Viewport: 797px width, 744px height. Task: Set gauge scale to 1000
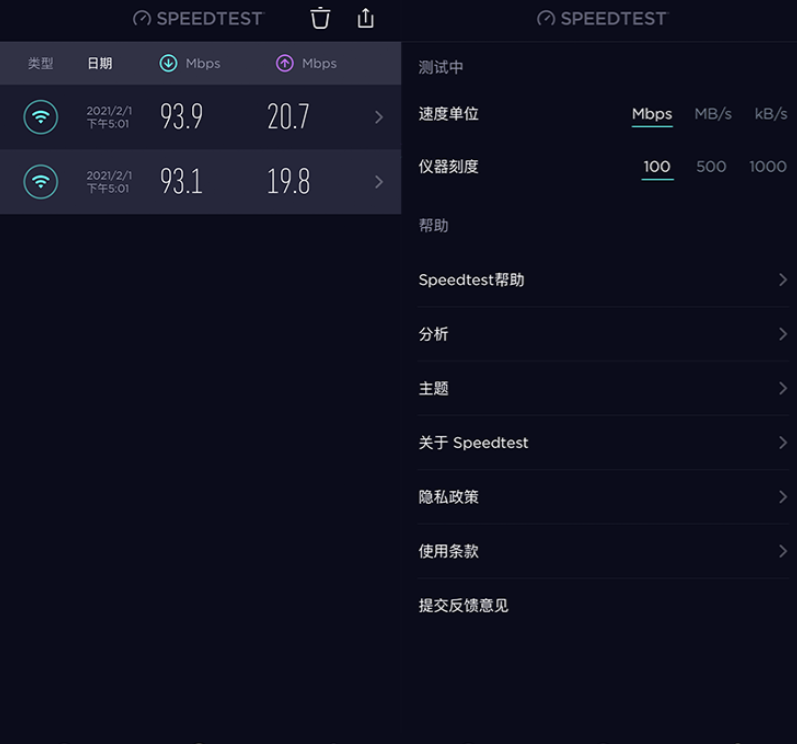768,167
